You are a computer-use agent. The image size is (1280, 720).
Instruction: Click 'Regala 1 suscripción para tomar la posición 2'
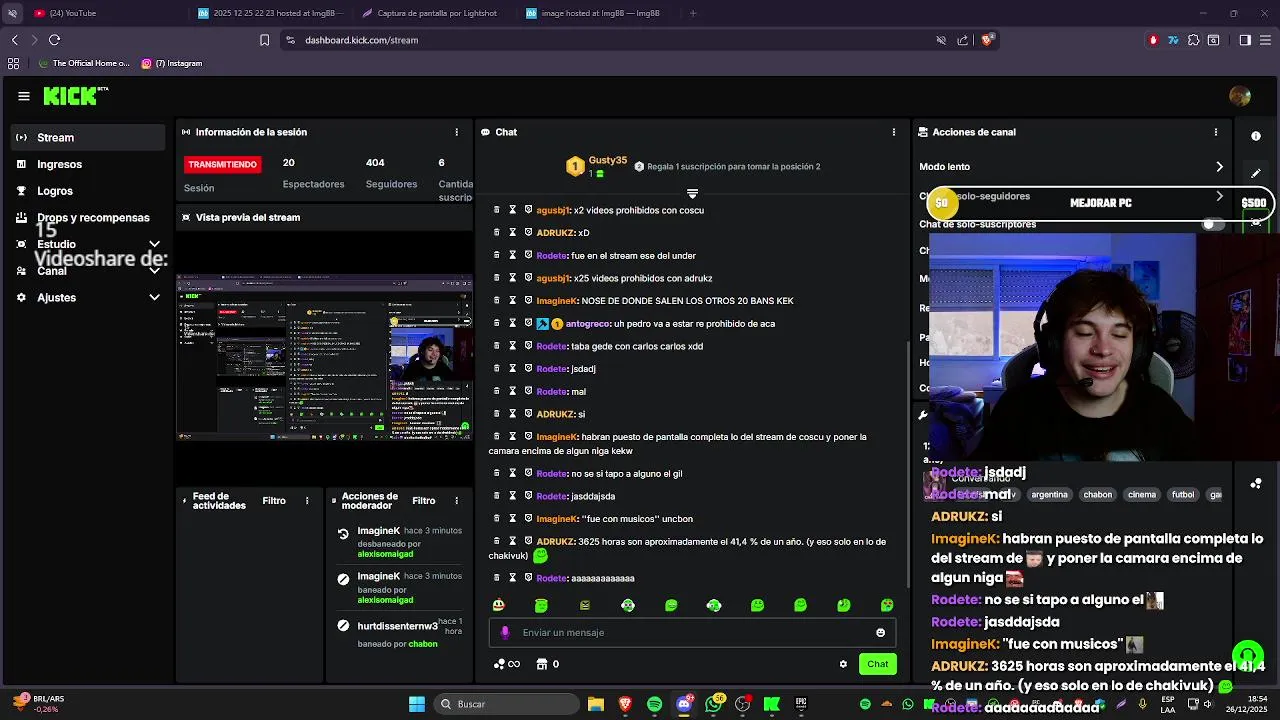click(x=733, y=167)
